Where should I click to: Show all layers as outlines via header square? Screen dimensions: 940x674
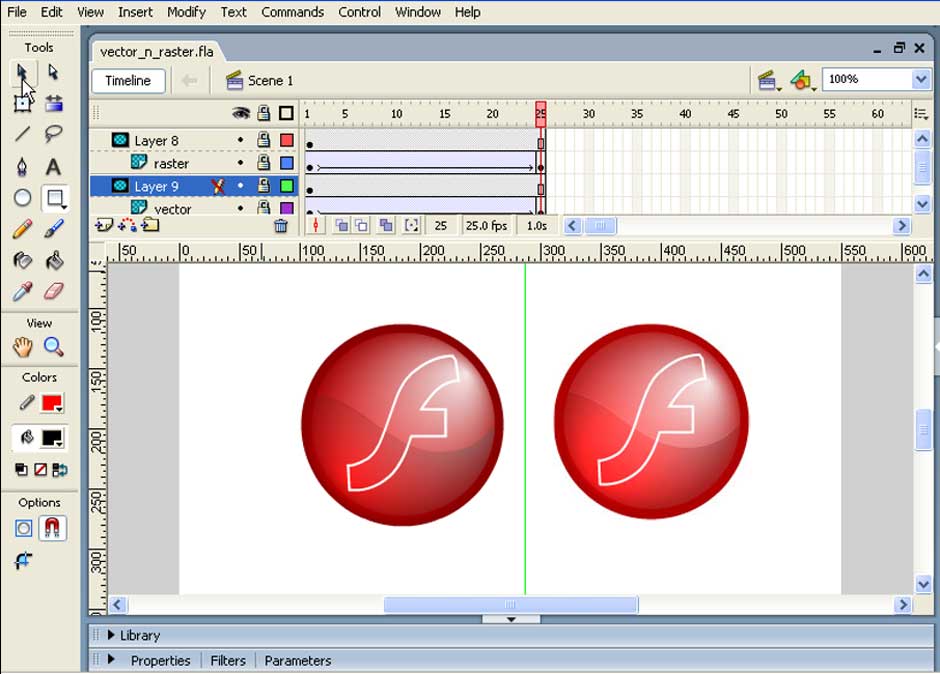[287, 113]
